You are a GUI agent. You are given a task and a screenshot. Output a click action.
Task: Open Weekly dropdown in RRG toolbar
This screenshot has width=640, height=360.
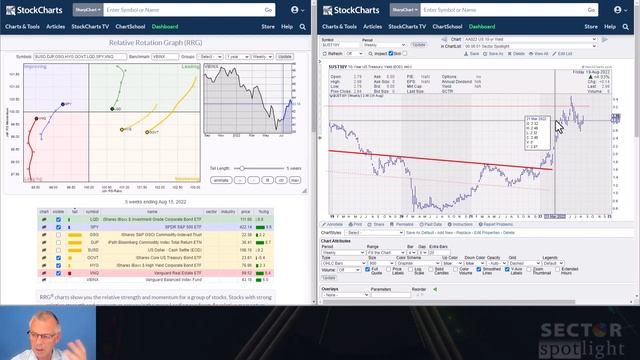point(262,57)
